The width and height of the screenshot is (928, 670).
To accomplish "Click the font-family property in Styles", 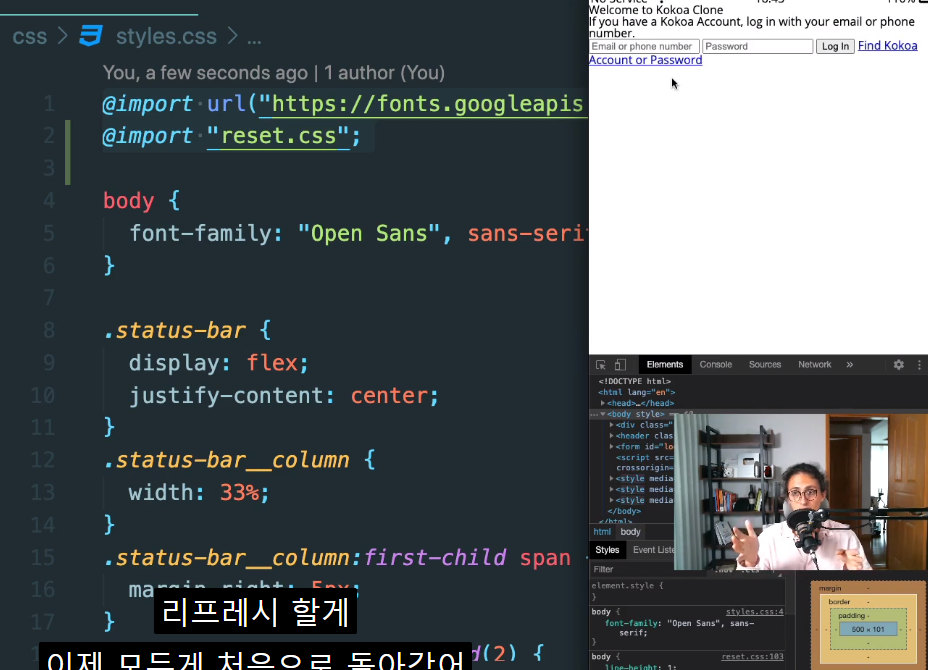I will point(631,623).
